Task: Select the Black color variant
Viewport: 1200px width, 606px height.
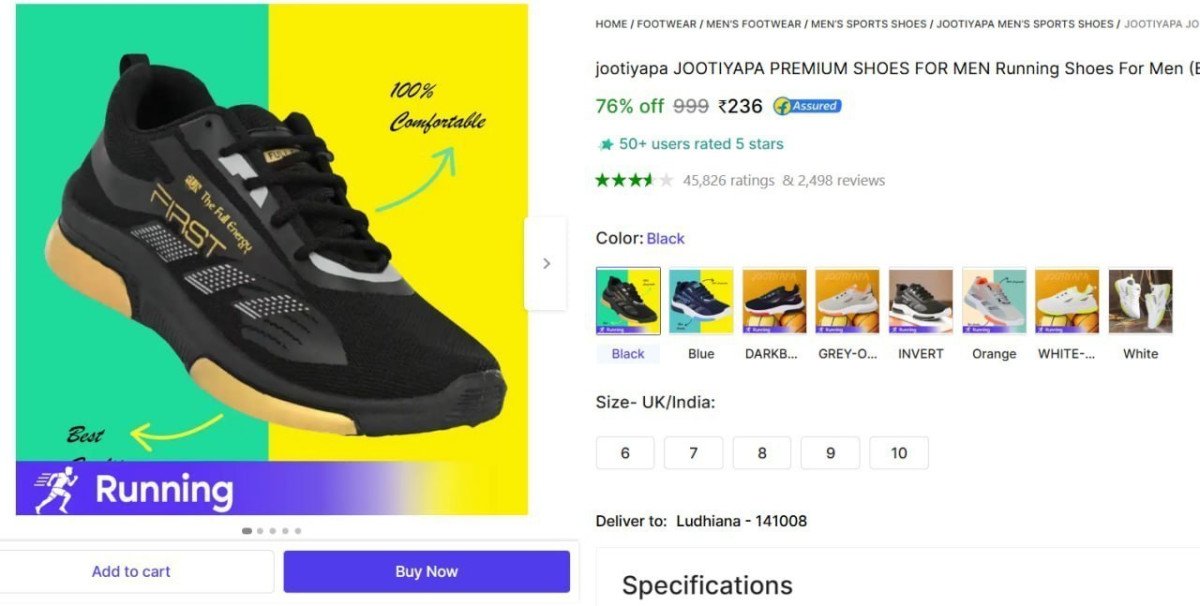Action: 627,299
